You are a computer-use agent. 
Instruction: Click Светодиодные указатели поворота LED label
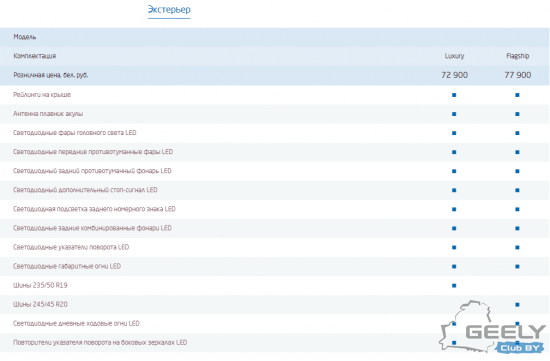[x=71, y=247]
